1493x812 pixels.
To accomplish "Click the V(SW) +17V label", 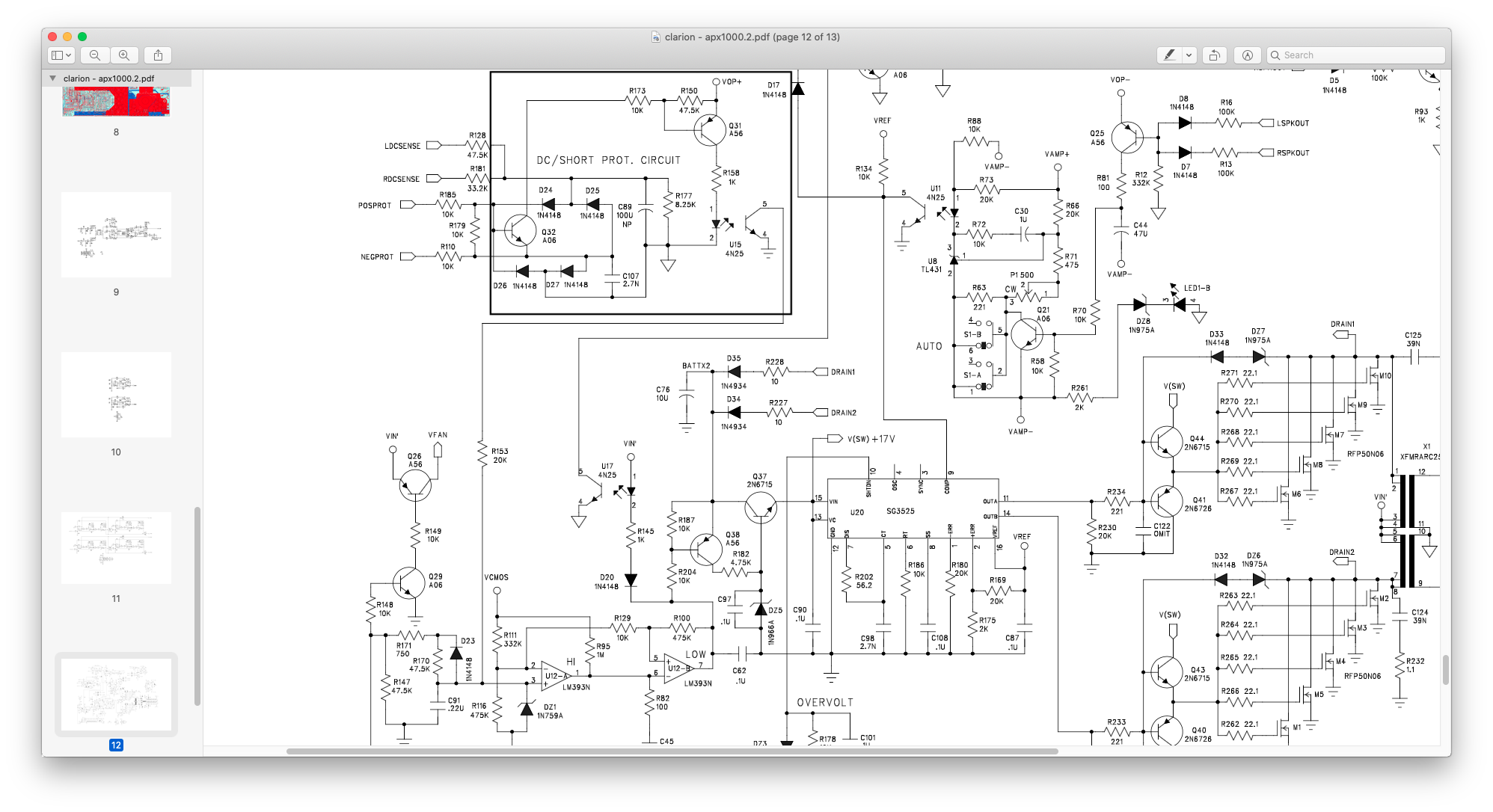I will pyautogui.click(x=871, y=440).
